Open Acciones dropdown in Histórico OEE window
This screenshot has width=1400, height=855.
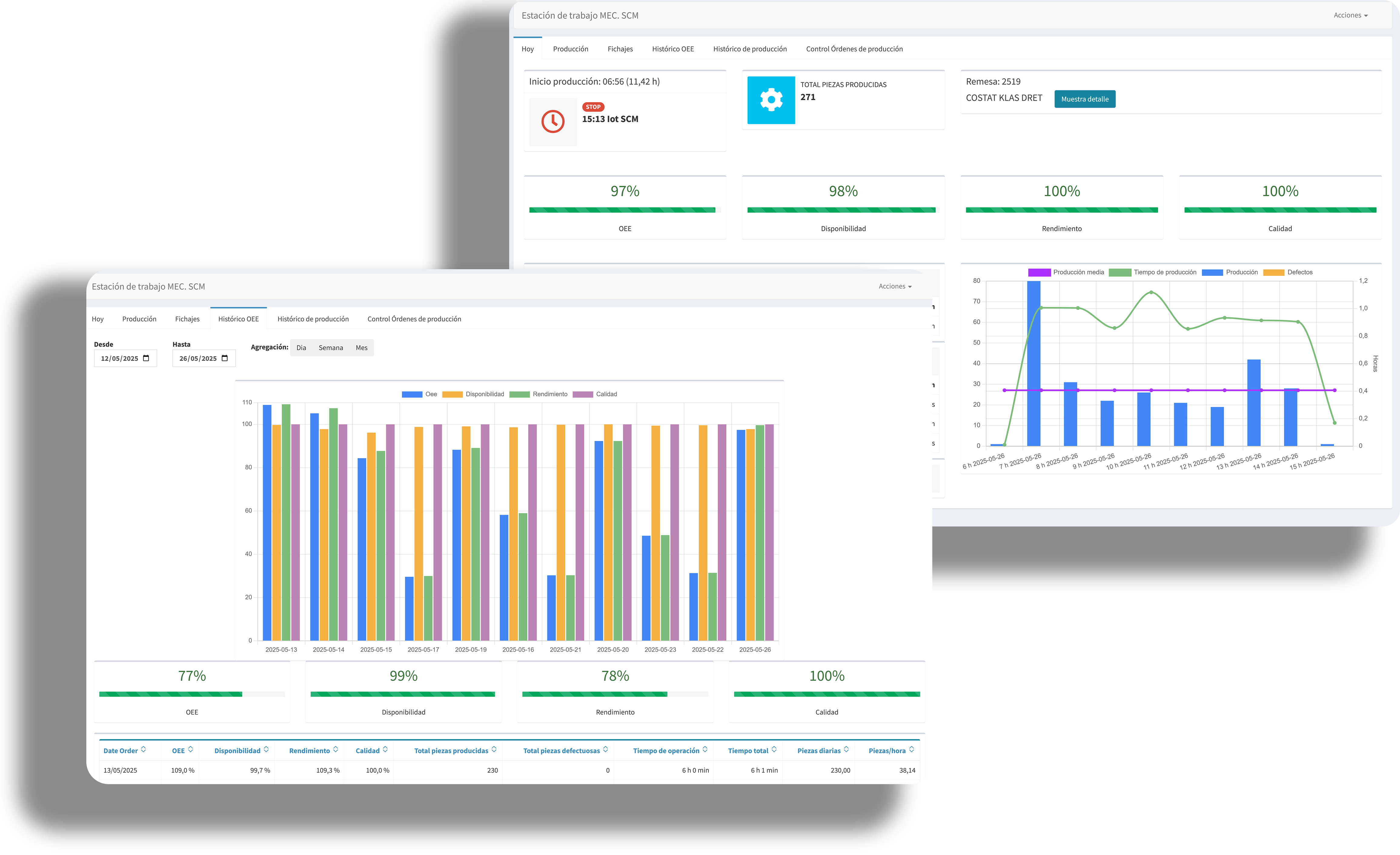coord(894,286)
